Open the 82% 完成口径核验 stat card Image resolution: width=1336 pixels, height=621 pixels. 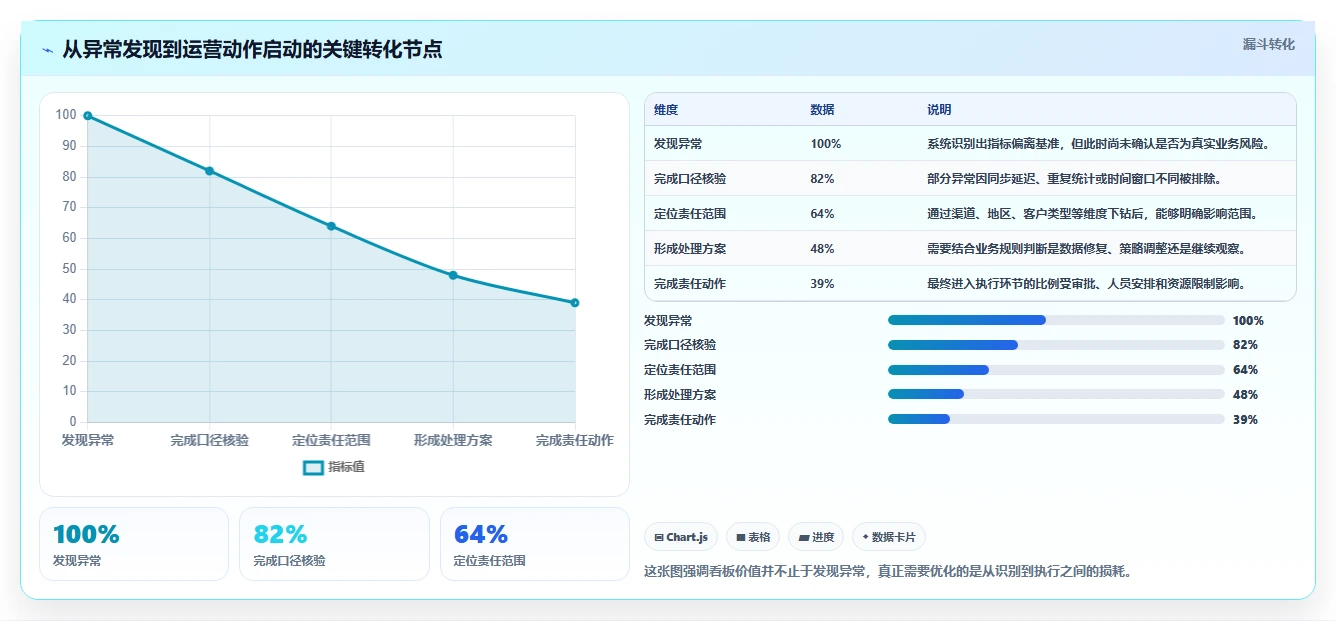coord(334,544)
